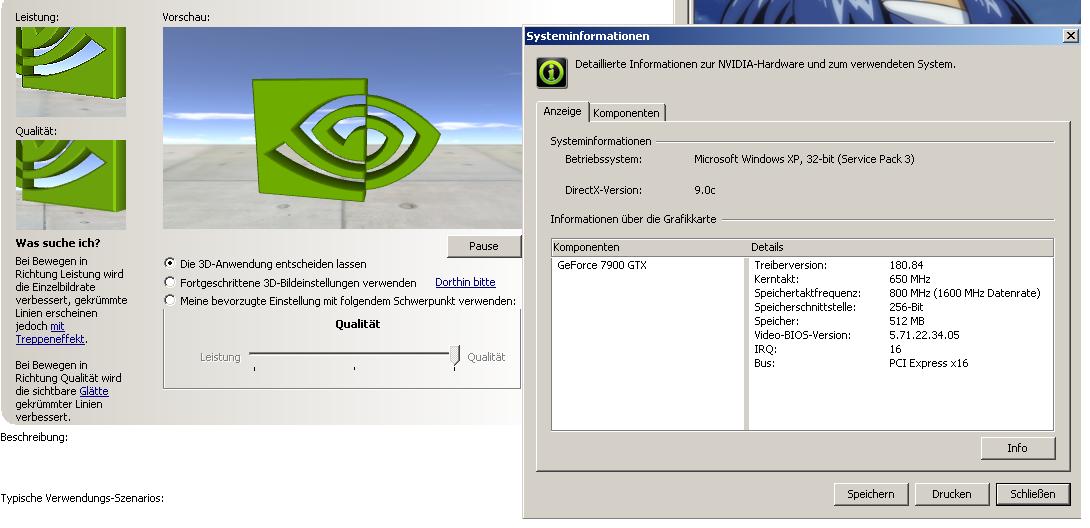Pause the 3D preview animation

pyautogui.click(x=484, y=246)
